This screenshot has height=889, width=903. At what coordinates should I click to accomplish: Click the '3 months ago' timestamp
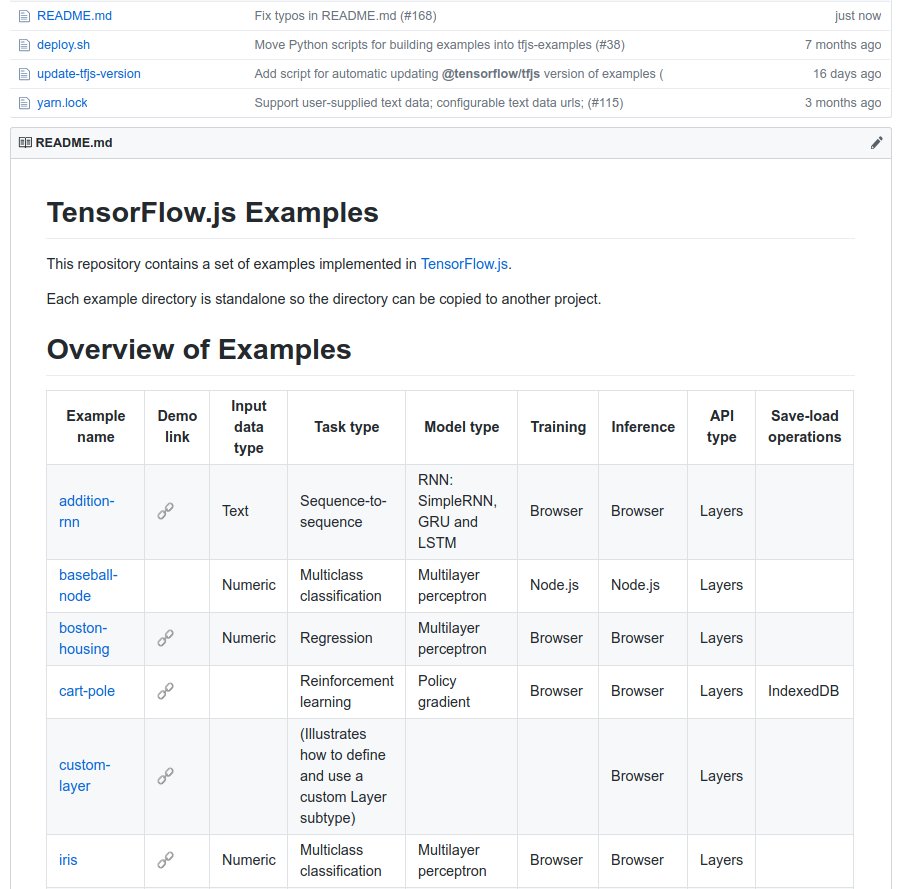(x=843, y=103)
